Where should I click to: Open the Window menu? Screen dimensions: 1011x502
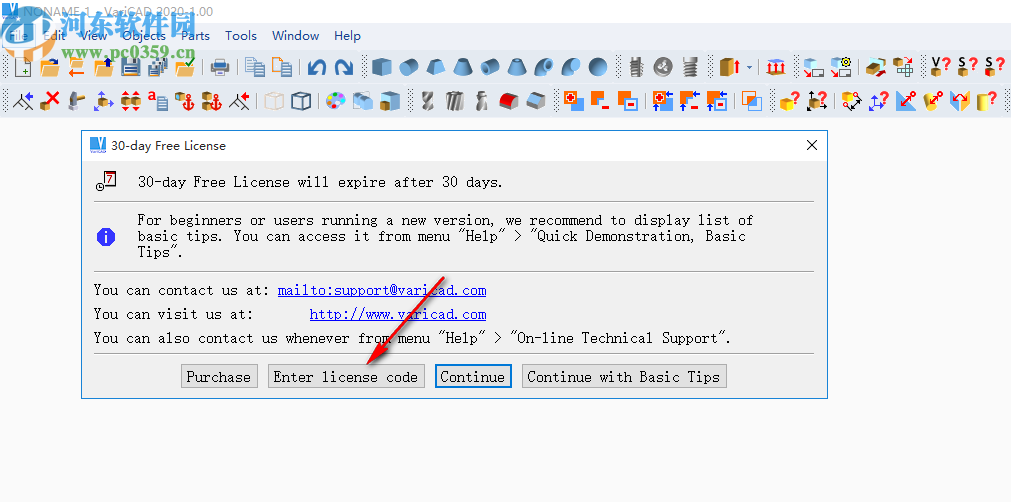(x=295, y=36)
